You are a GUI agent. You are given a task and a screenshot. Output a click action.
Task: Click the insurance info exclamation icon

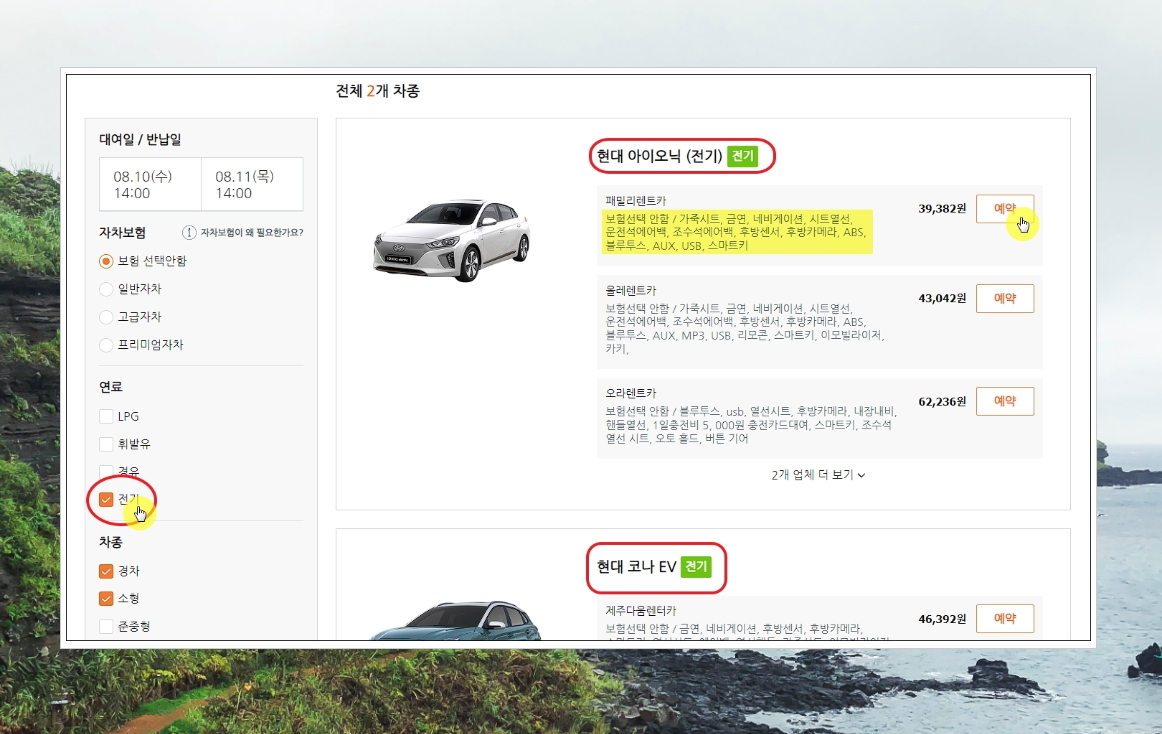[189, 233]
